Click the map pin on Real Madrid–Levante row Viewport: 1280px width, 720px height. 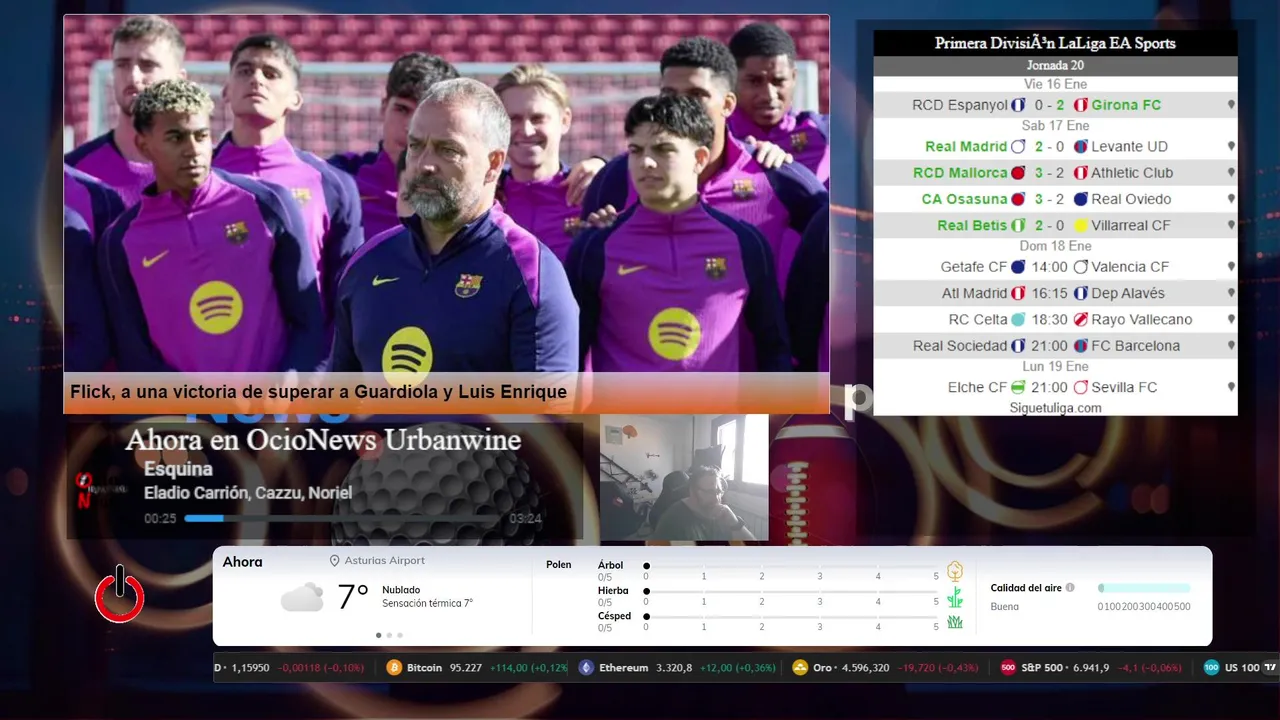(x=1231, y=146)
